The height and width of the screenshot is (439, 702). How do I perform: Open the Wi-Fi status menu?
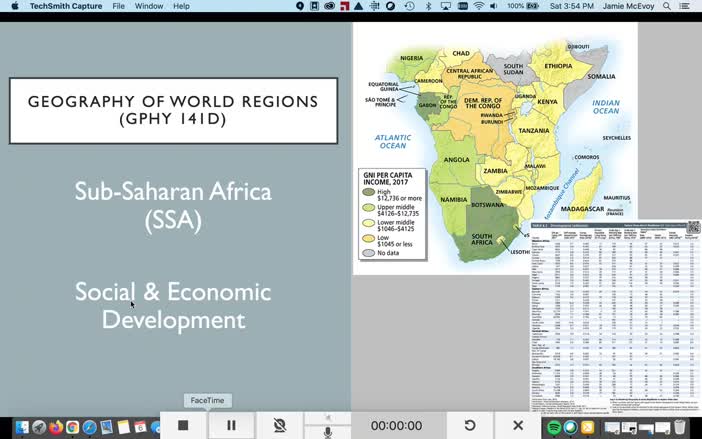coord(479,6)
